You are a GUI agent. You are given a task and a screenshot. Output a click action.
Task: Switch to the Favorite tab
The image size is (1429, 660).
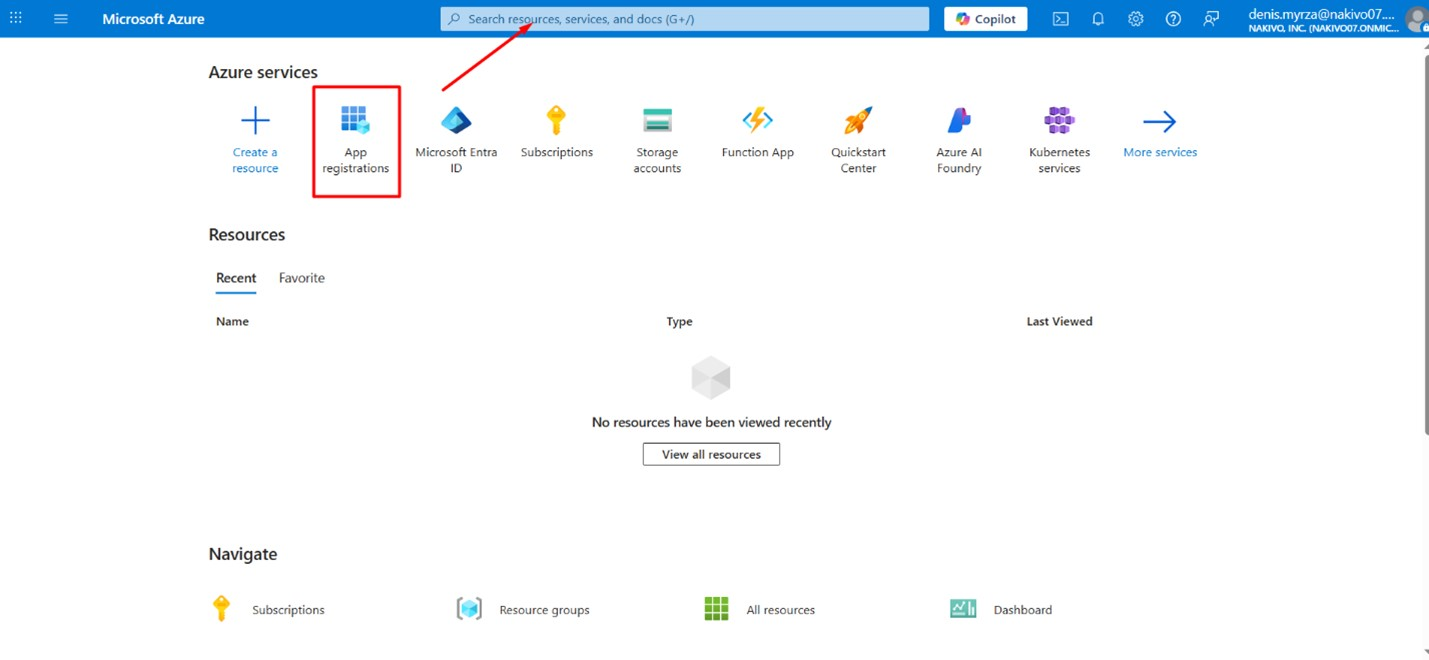click(301, 278)
